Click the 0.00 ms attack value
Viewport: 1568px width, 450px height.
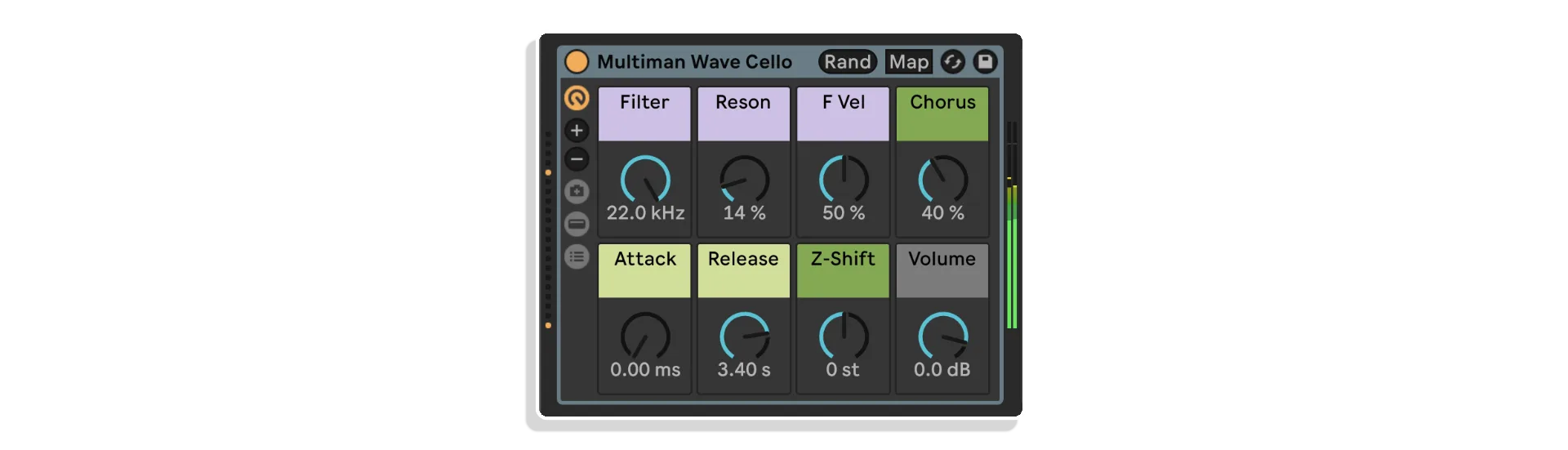(645, 370)
